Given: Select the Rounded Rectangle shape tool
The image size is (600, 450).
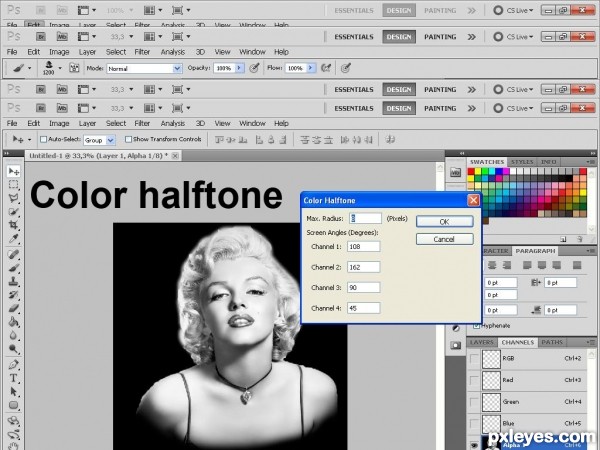Looking at the screenshot, I should point(14,405).
